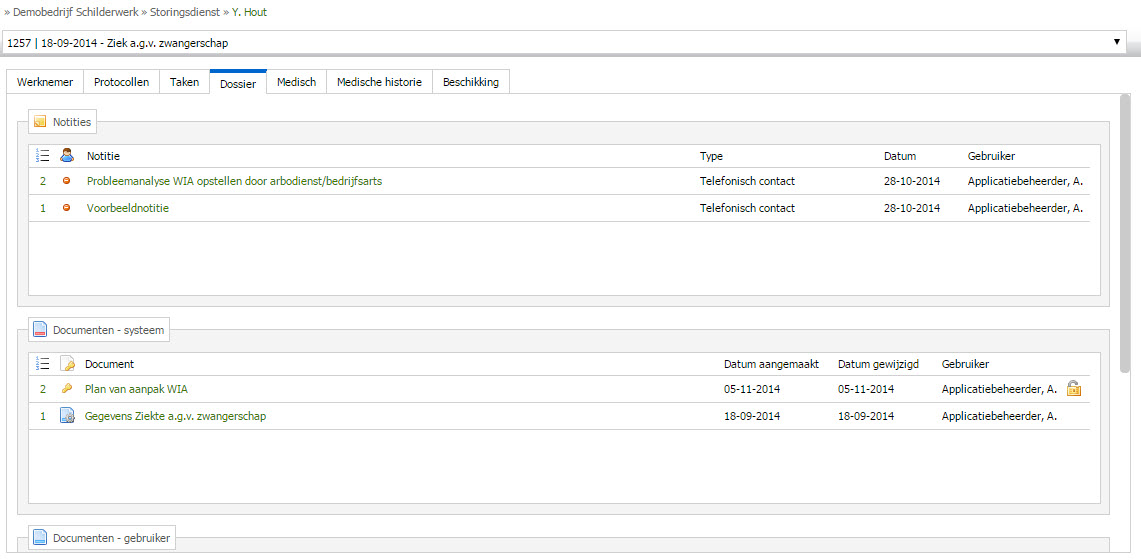The image size is (1141, 560).
Task: Click row number 2 of Probleemanalyse note
Action: click(43, 181)
